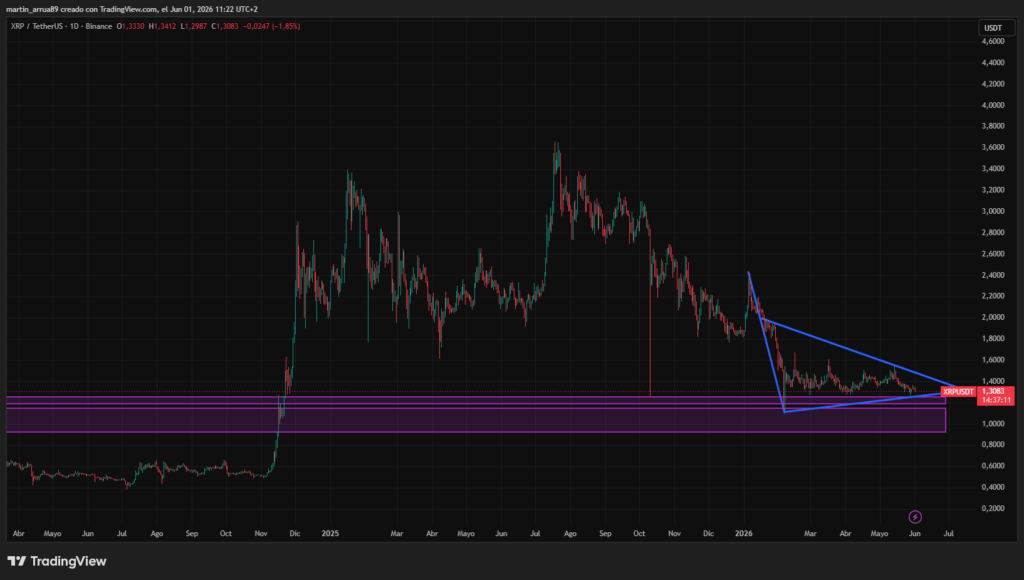Click the 1,6000 price axis label

click(993, 360)
